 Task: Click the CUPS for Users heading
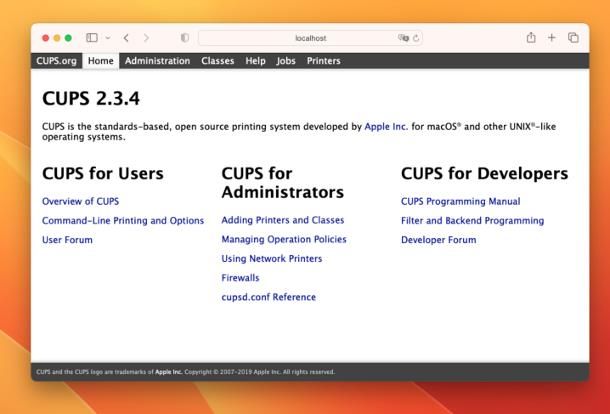(x=103, y=174)
